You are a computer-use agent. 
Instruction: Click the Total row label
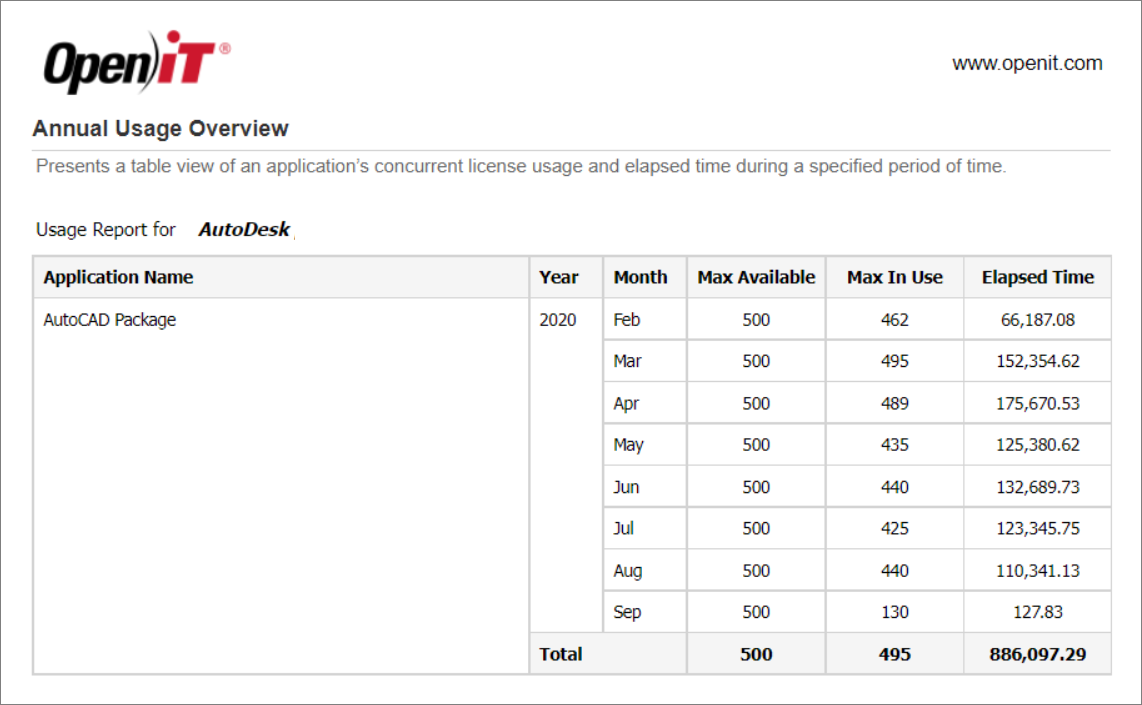(x=562, y=653)
